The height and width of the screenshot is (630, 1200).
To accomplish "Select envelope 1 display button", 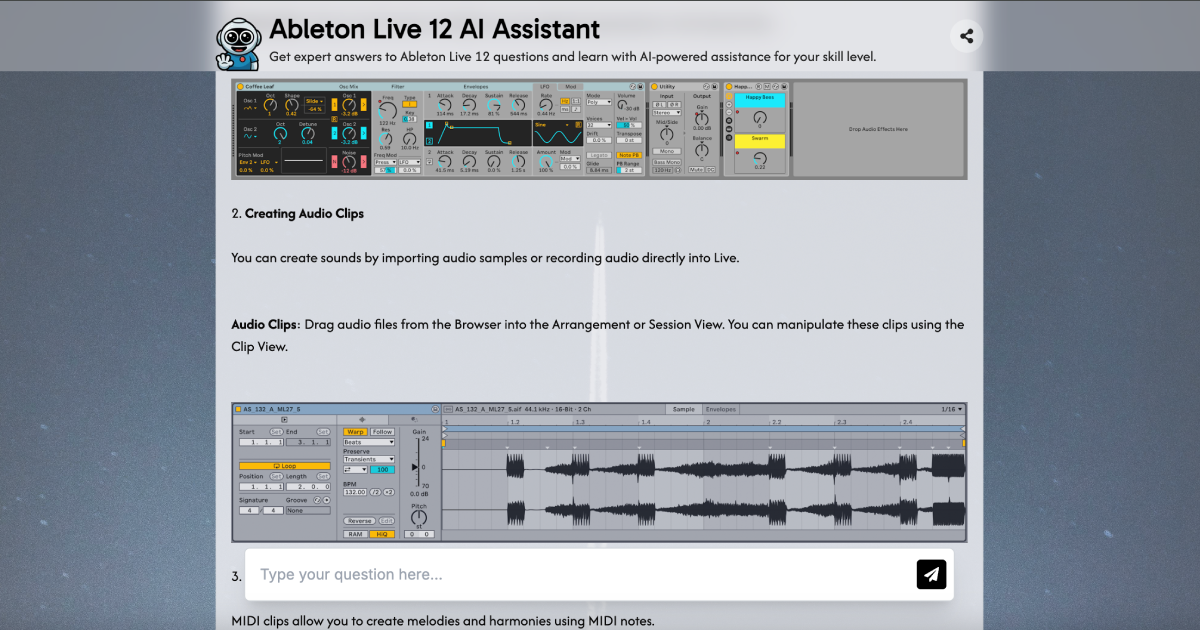I will click(429, 125).
